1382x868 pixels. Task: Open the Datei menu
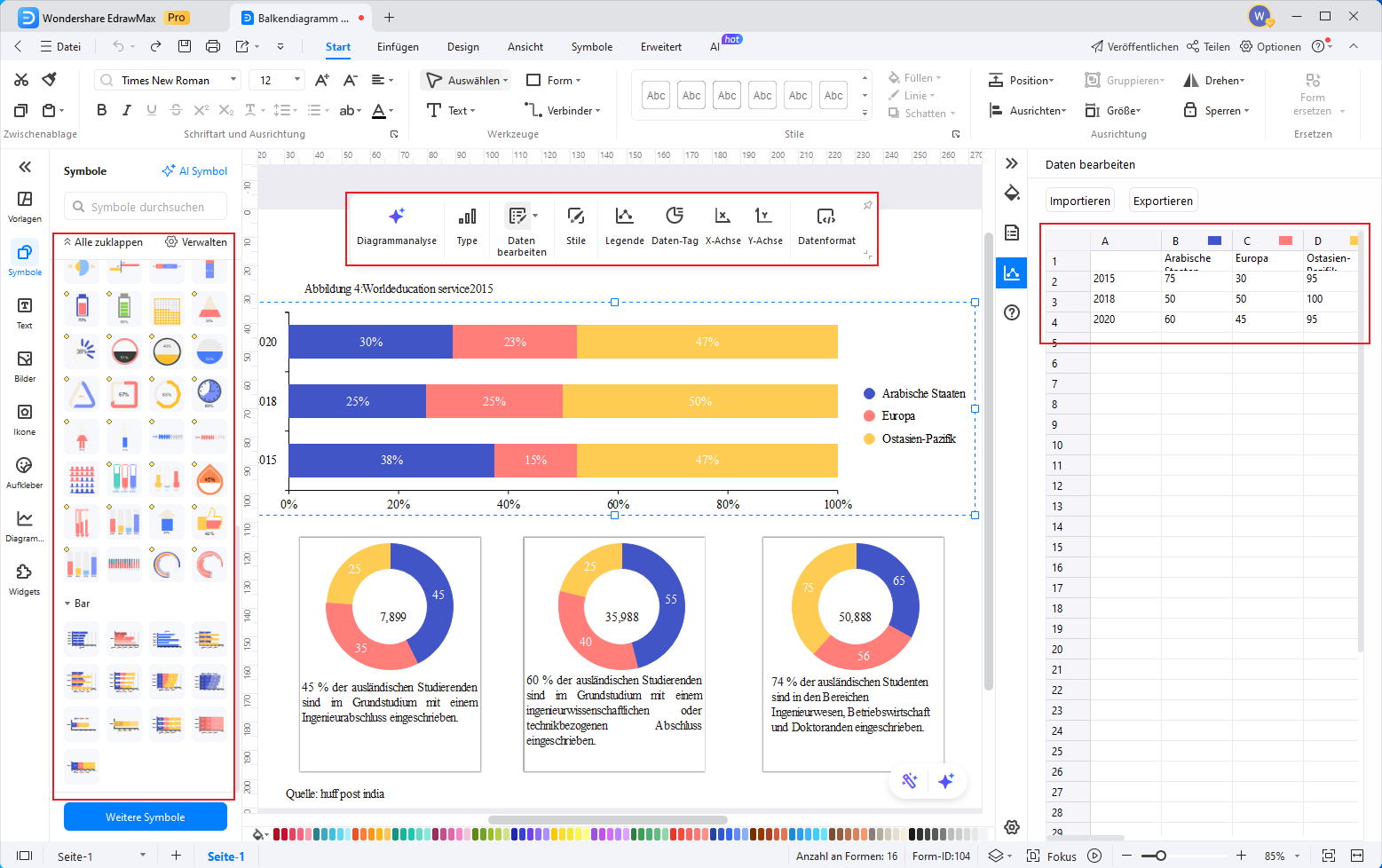click(x=60, y=47)
